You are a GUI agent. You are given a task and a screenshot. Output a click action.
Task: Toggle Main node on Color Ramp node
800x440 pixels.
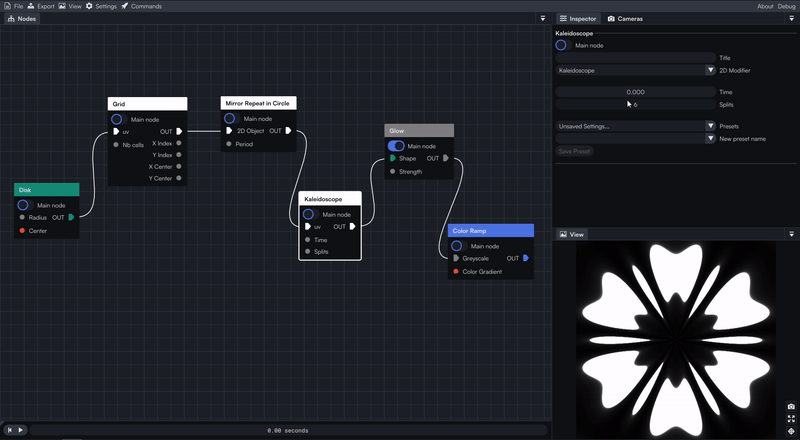pos(459,246)
